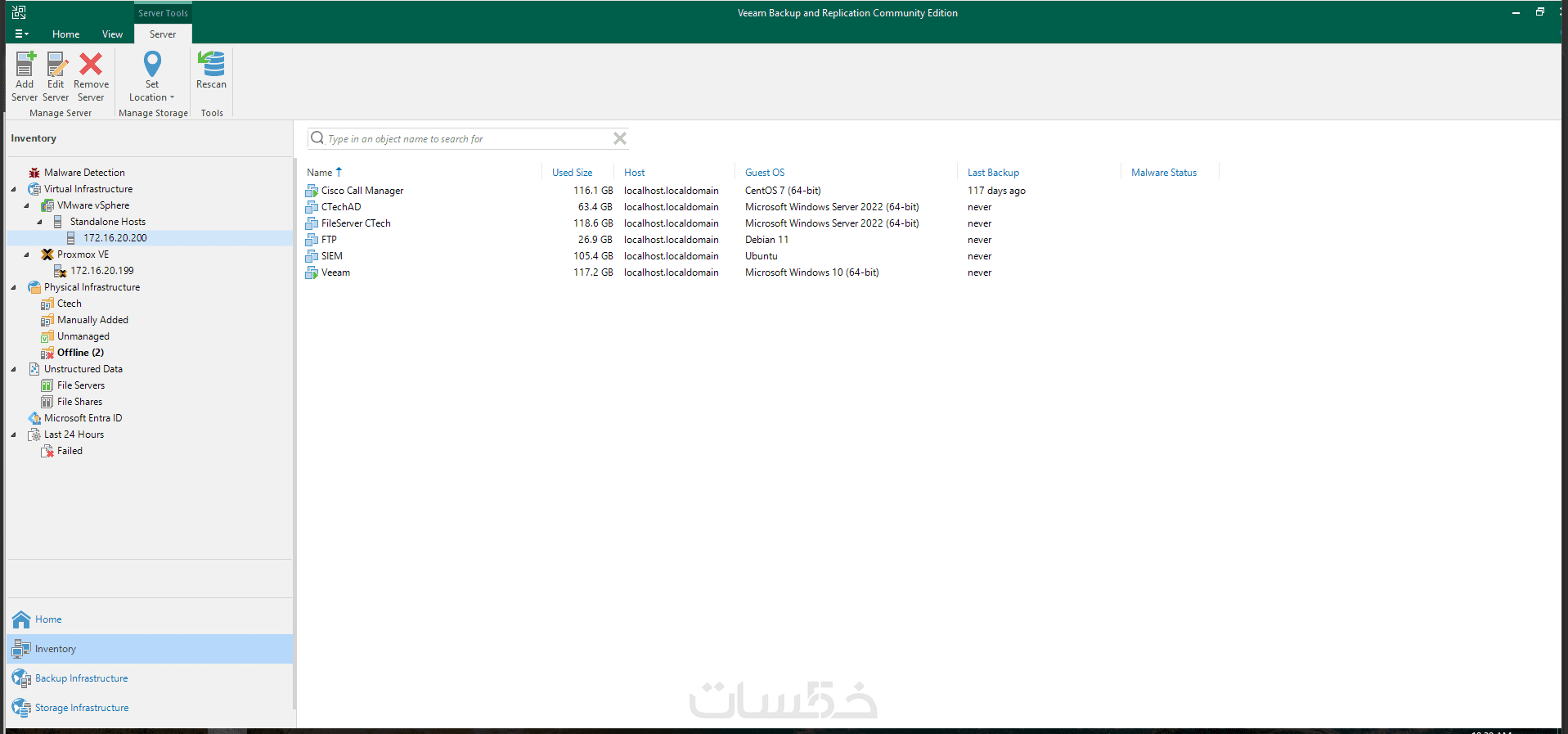This screenshot has height=734, width=1568.
Task: Select the Offline (2) group
Action: (80, 353)
